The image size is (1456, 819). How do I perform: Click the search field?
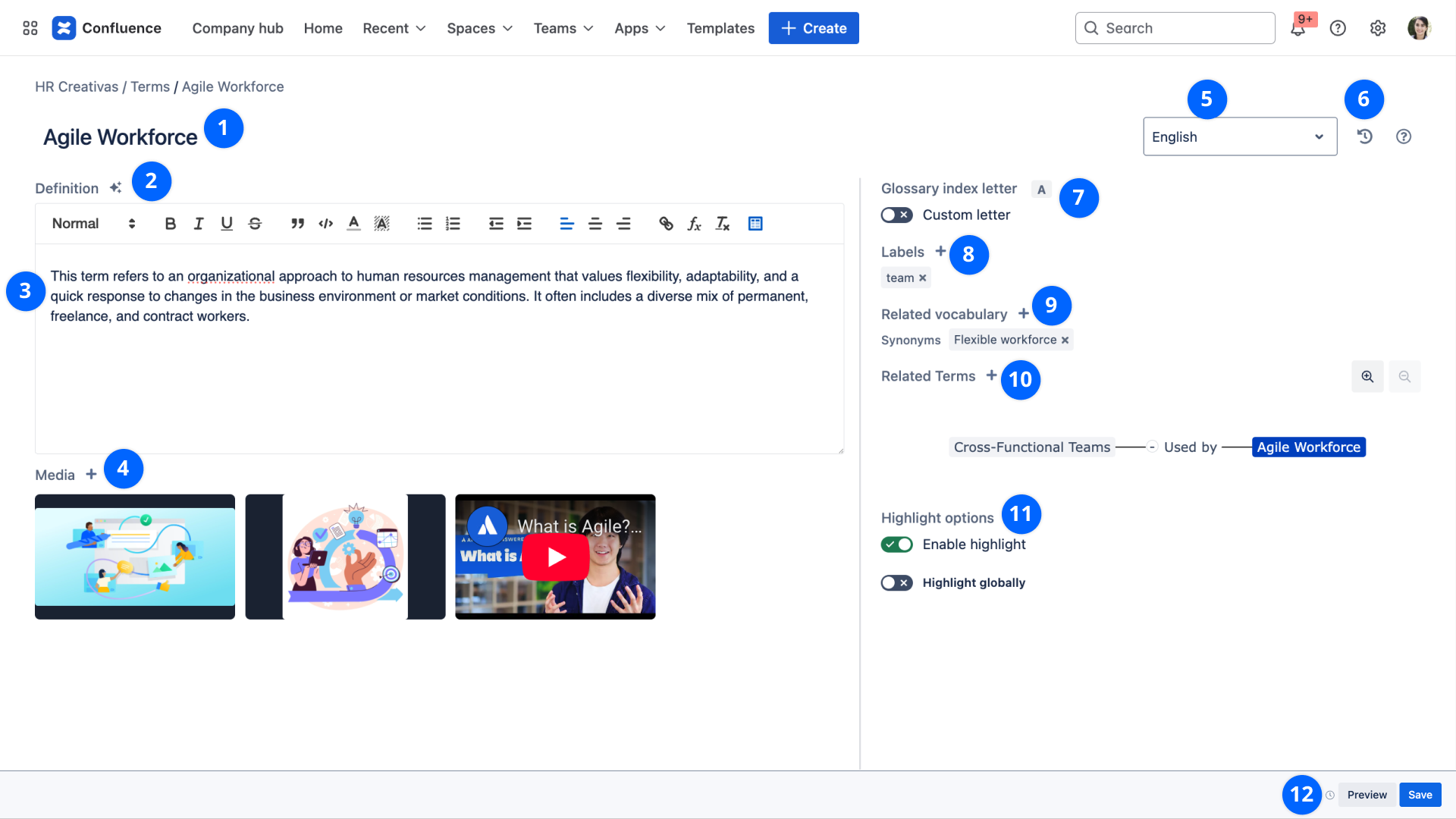click(x=1175, y=28)
